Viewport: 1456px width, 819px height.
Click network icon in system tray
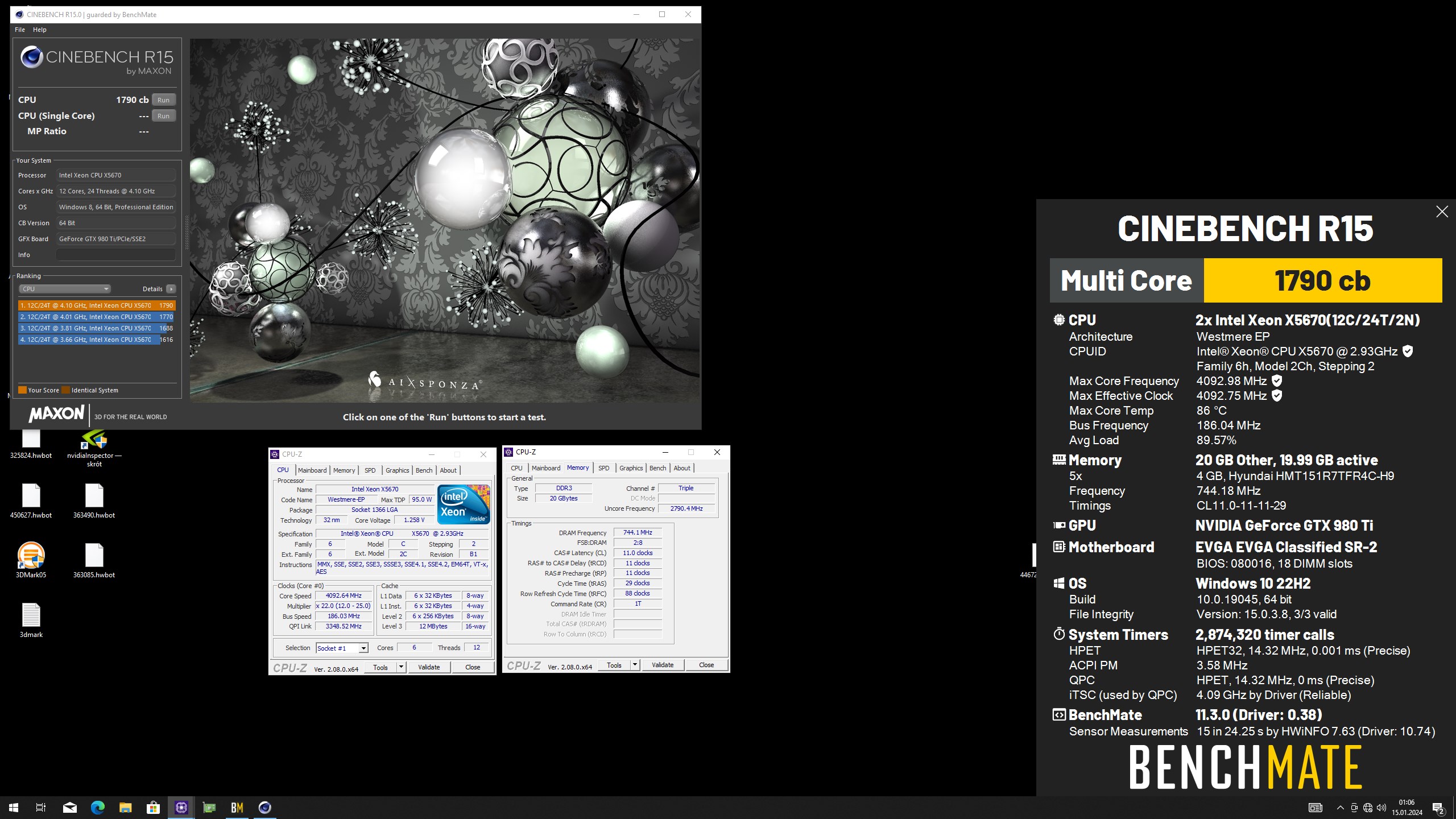(1368, 808)
